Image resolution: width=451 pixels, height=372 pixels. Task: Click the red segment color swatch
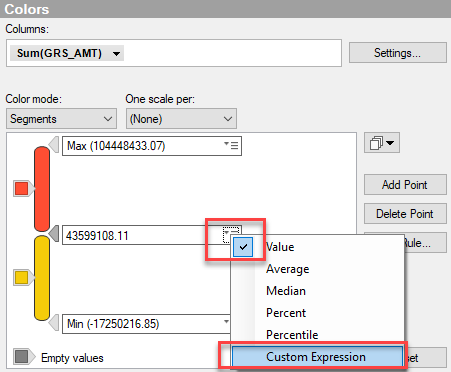(22, 189)
